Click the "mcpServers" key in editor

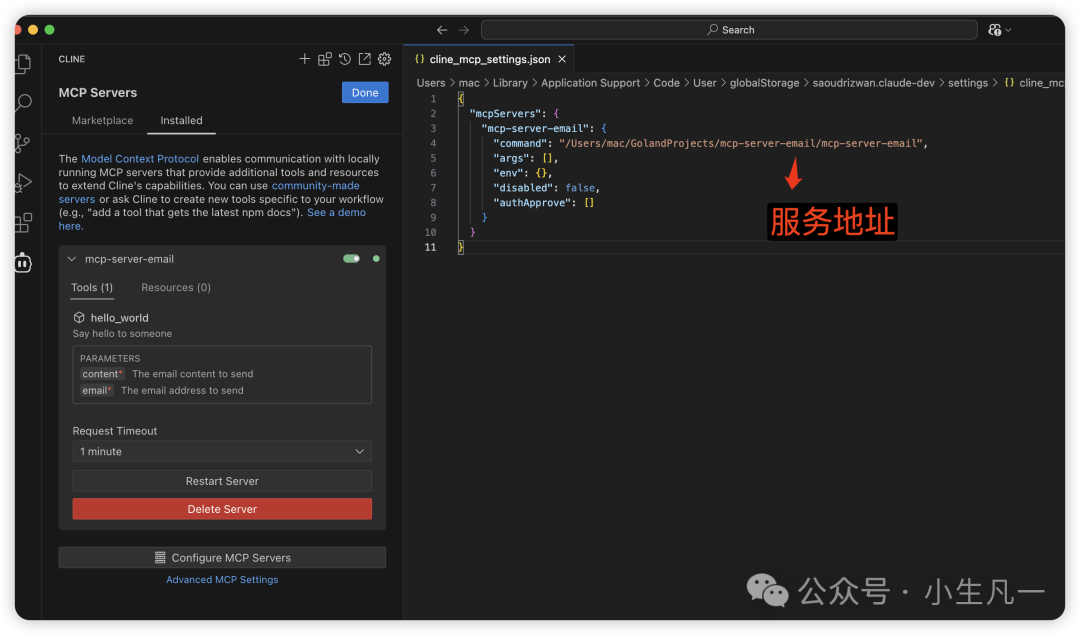pyautogui.click(x=503, y=114)
